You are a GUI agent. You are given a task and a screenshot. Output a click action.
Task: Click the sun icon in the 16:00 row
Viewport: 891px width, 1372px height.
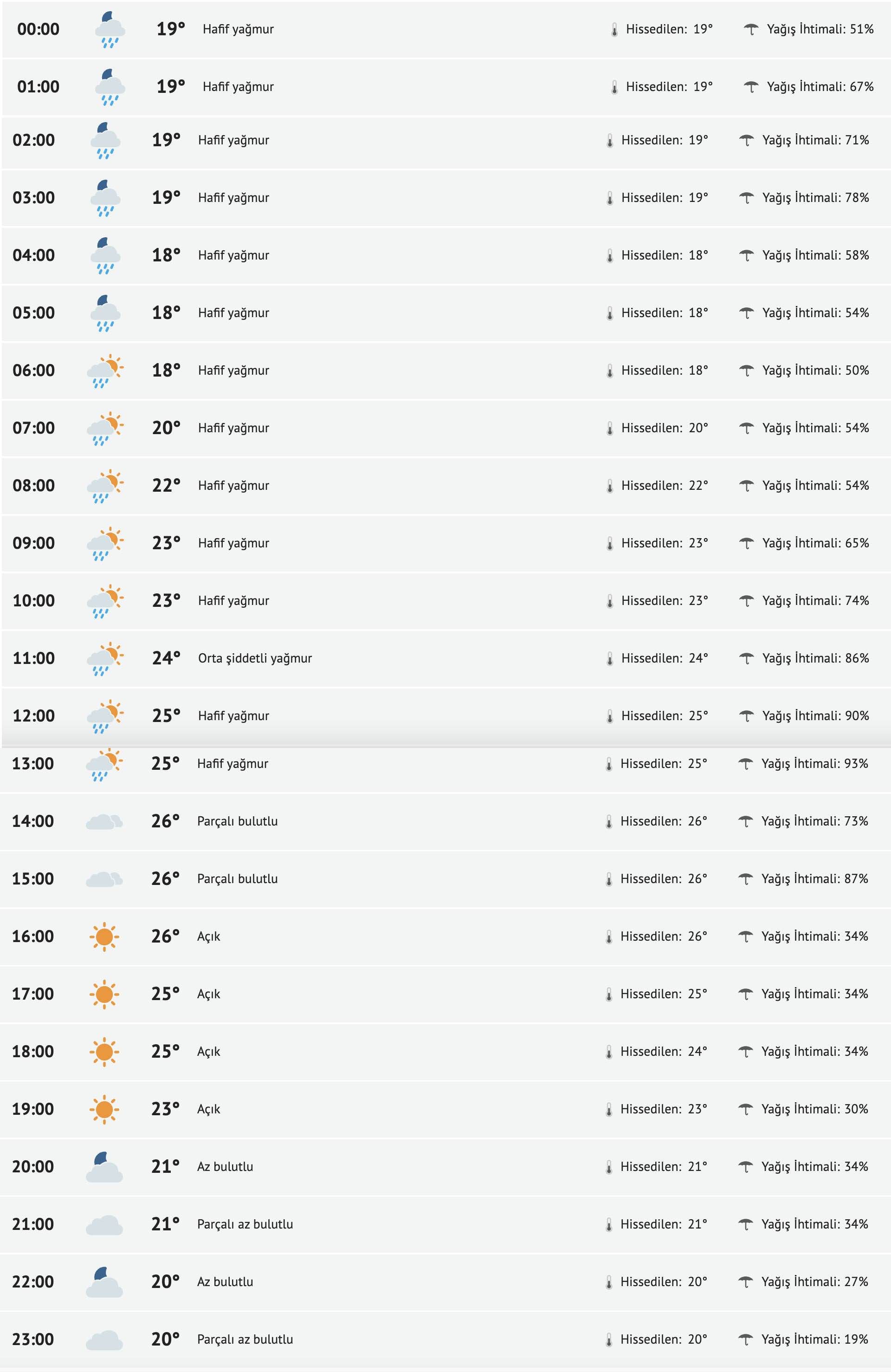pyautogui.click(x=104, y=936)
